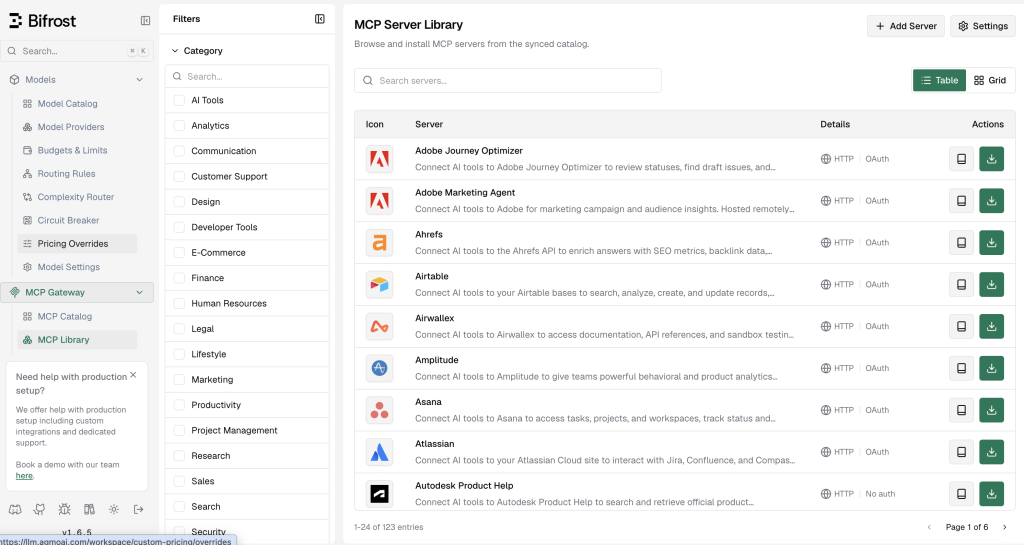The width and height of the screenshot is (1024, 545).
Task: Check the Developer Tools filter
Action: click(x=179, y=227)
